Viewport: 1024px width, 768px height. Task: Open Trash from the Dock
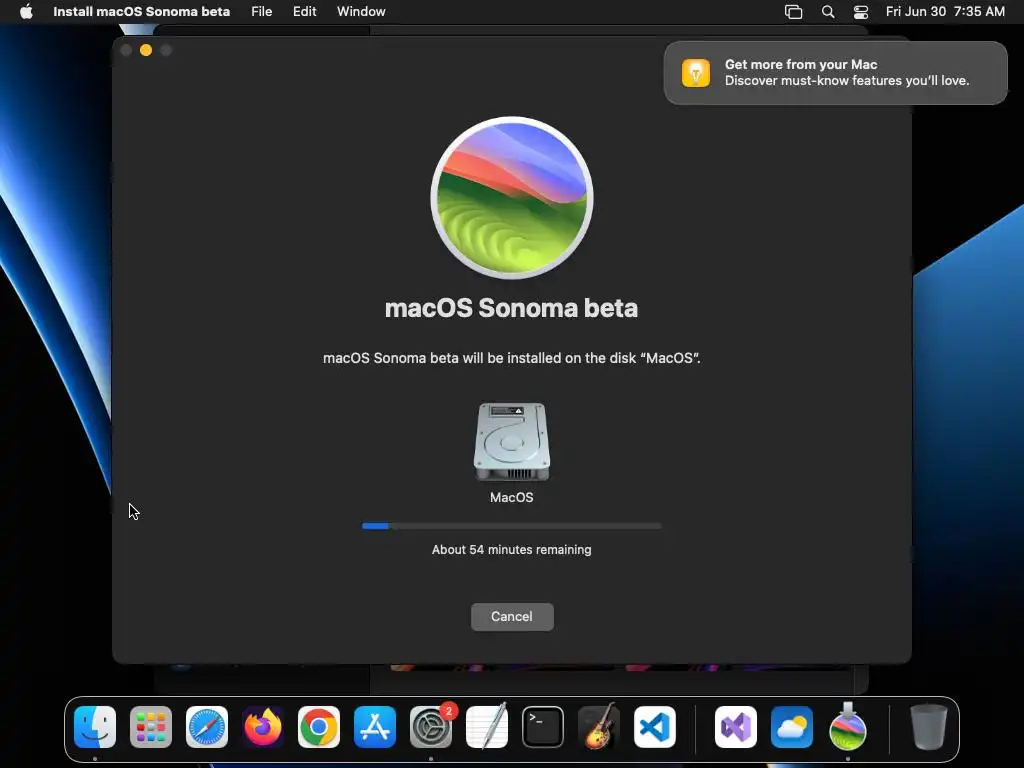pyautogui.click(x=929, y=727)
